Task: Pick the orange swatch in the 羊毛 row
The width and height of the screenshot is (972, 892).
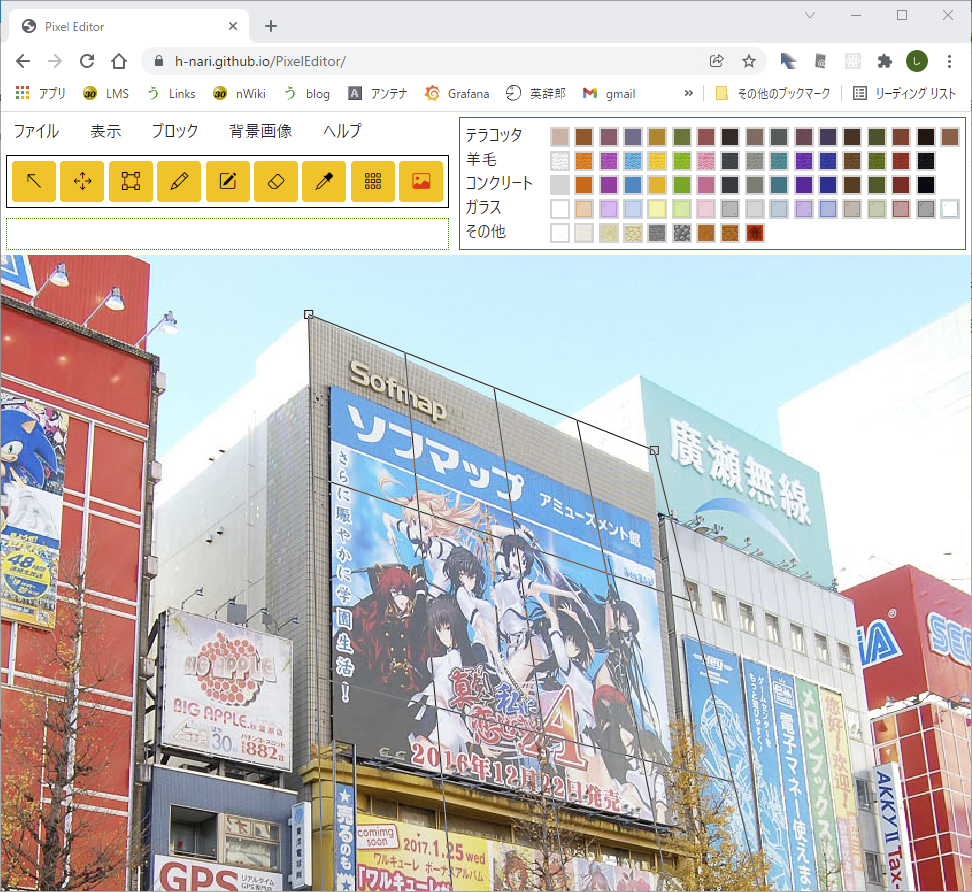Action: coord(584,160)
